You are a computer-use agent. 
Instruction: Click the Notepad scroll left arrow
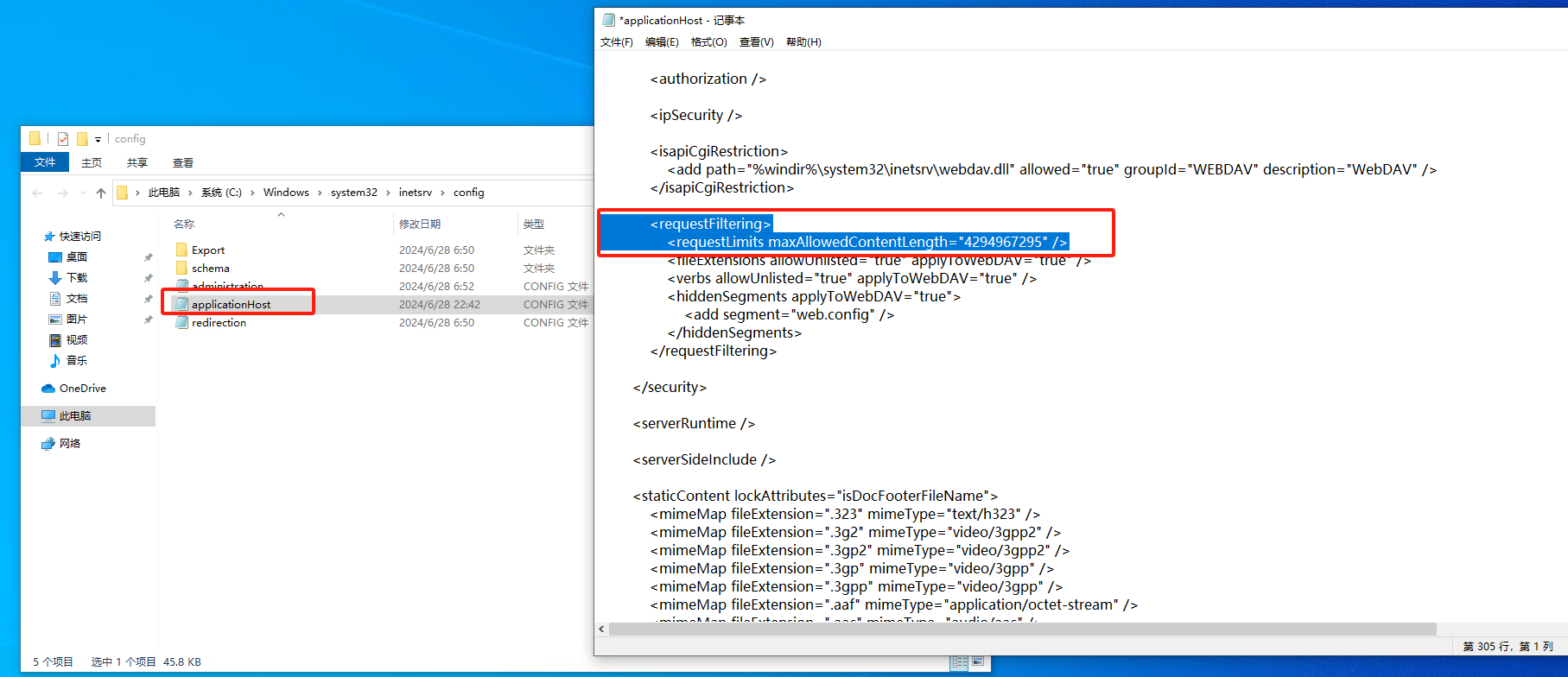point(601,629)
